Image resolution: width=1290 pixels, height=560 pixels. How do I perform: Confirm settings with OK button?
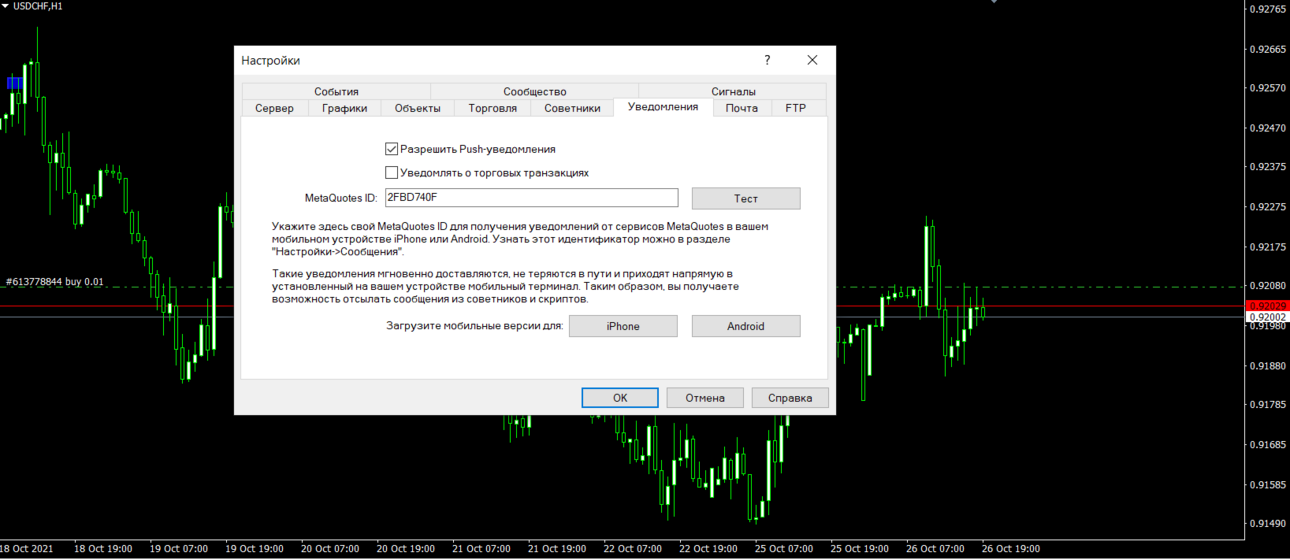point(620,398)
